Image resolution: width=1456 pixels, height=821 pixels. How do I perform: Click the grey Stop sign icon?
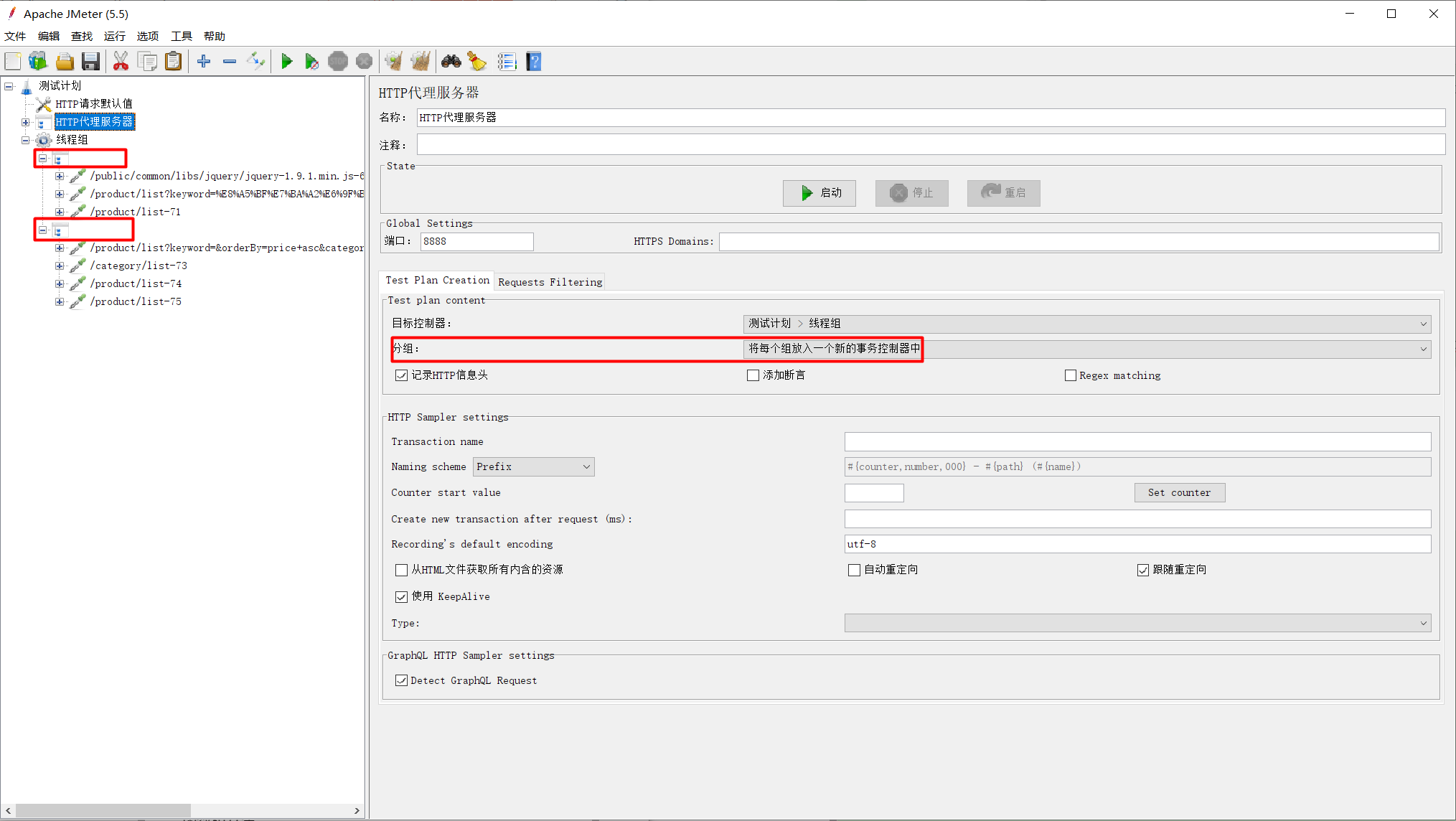point(338,62)
